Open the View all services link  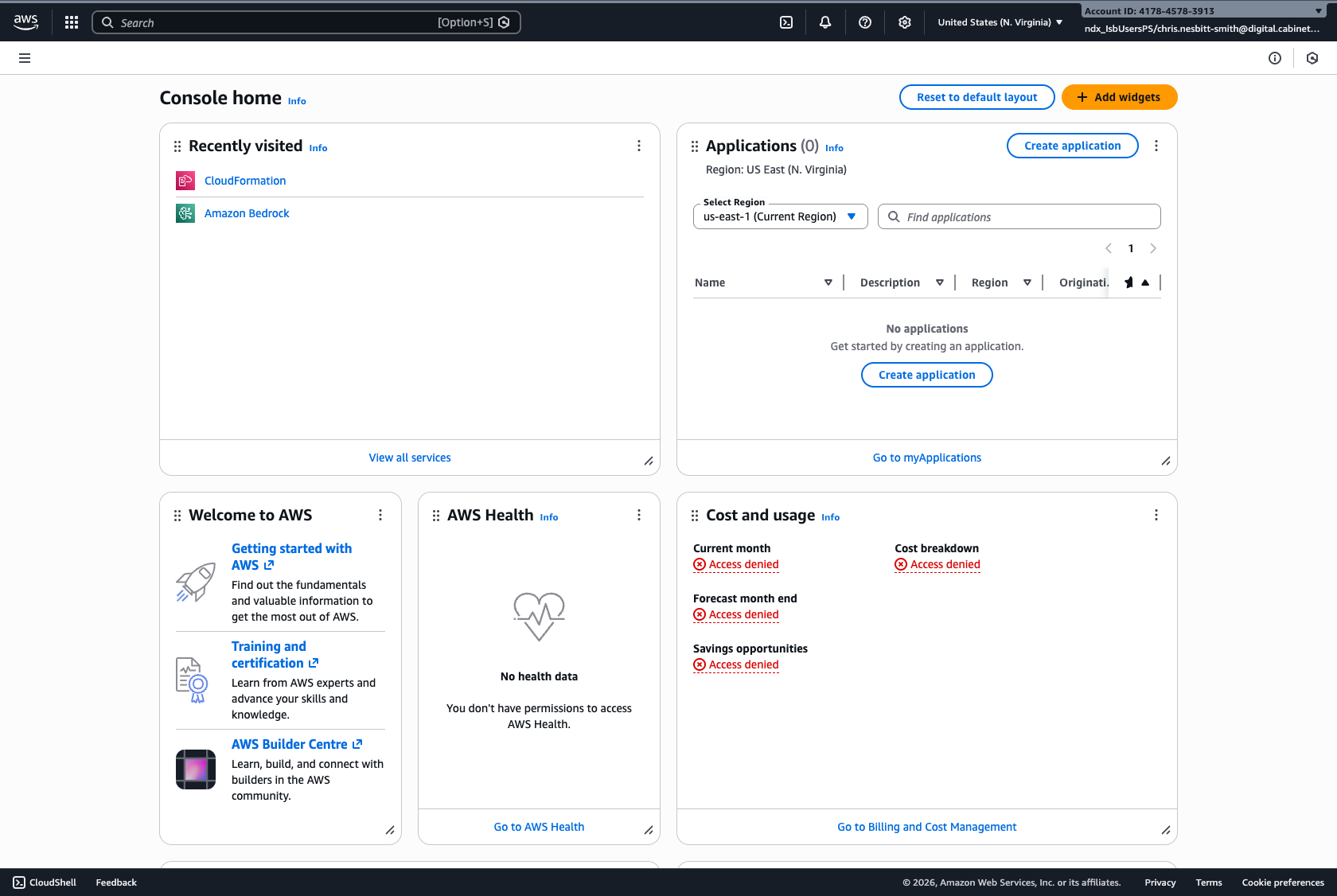(409, 458)
